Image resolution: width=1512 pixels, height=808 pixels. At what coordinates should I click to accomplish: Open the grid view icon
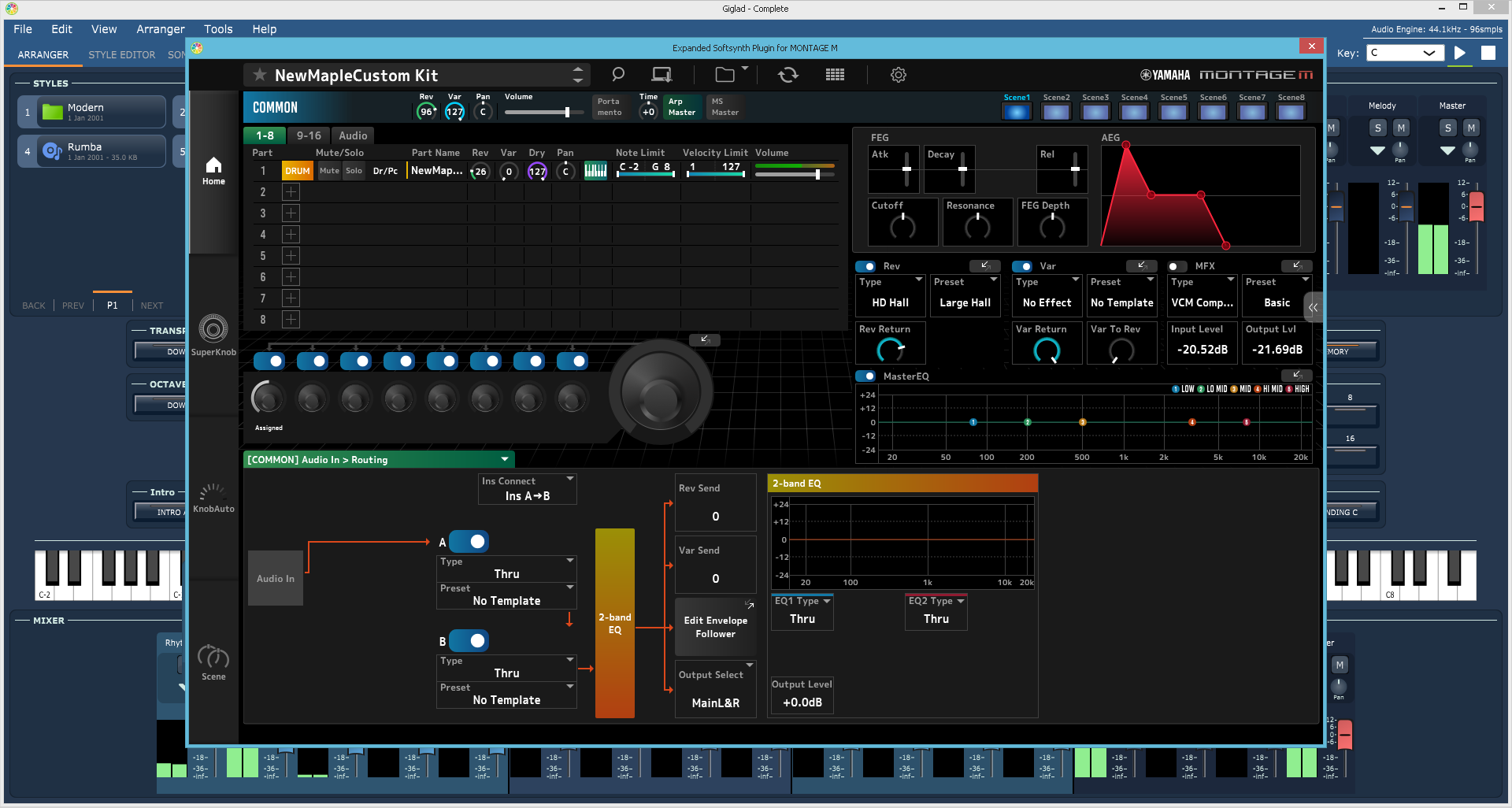tap(835, 75)
